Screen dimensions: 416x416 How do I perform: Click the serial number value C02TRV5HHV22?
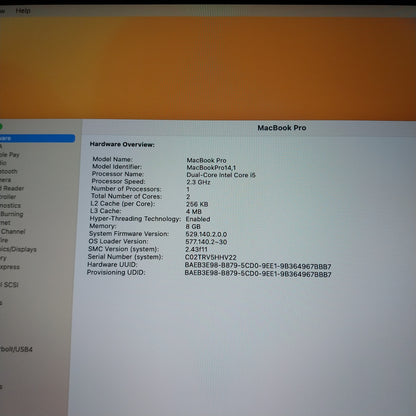(211, 257)
